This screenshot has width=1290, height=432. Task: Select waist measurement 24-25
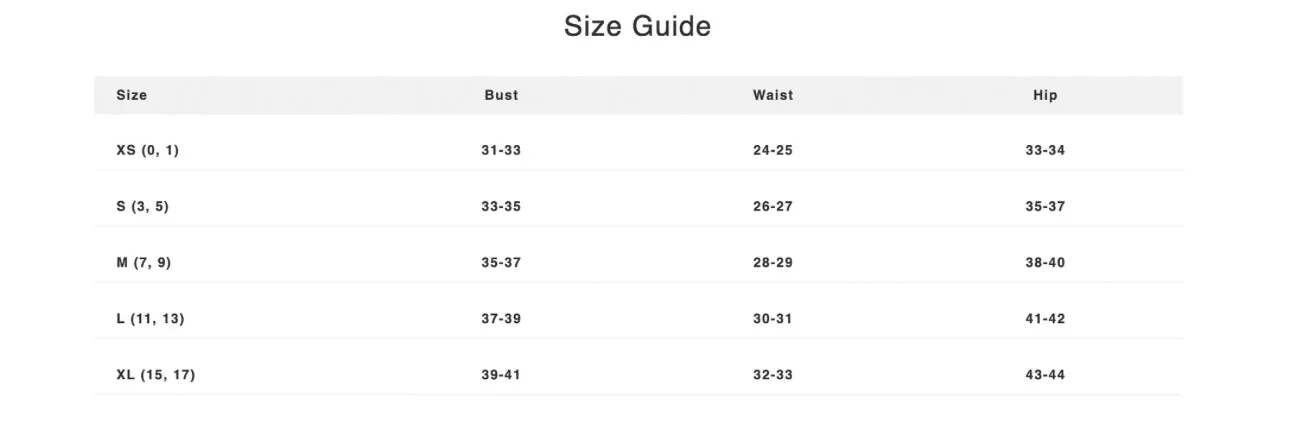[x=773, y=151]
